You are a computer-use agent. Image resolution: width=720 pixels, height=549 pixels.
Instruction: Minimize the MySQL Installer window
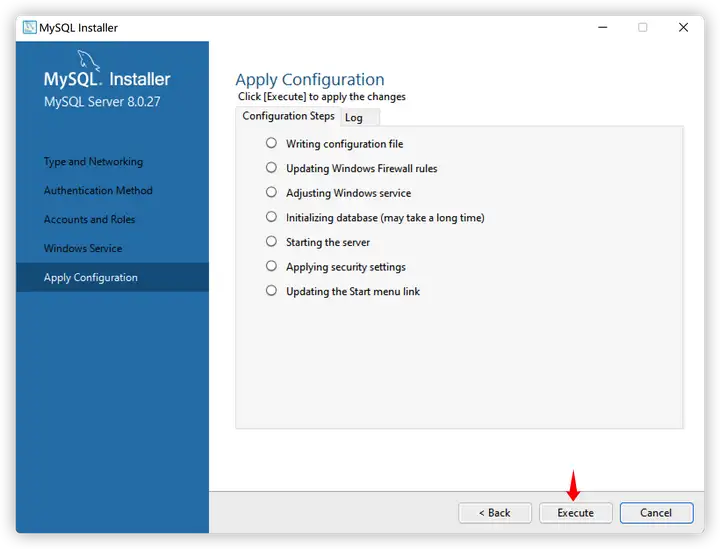coord(603,28)
